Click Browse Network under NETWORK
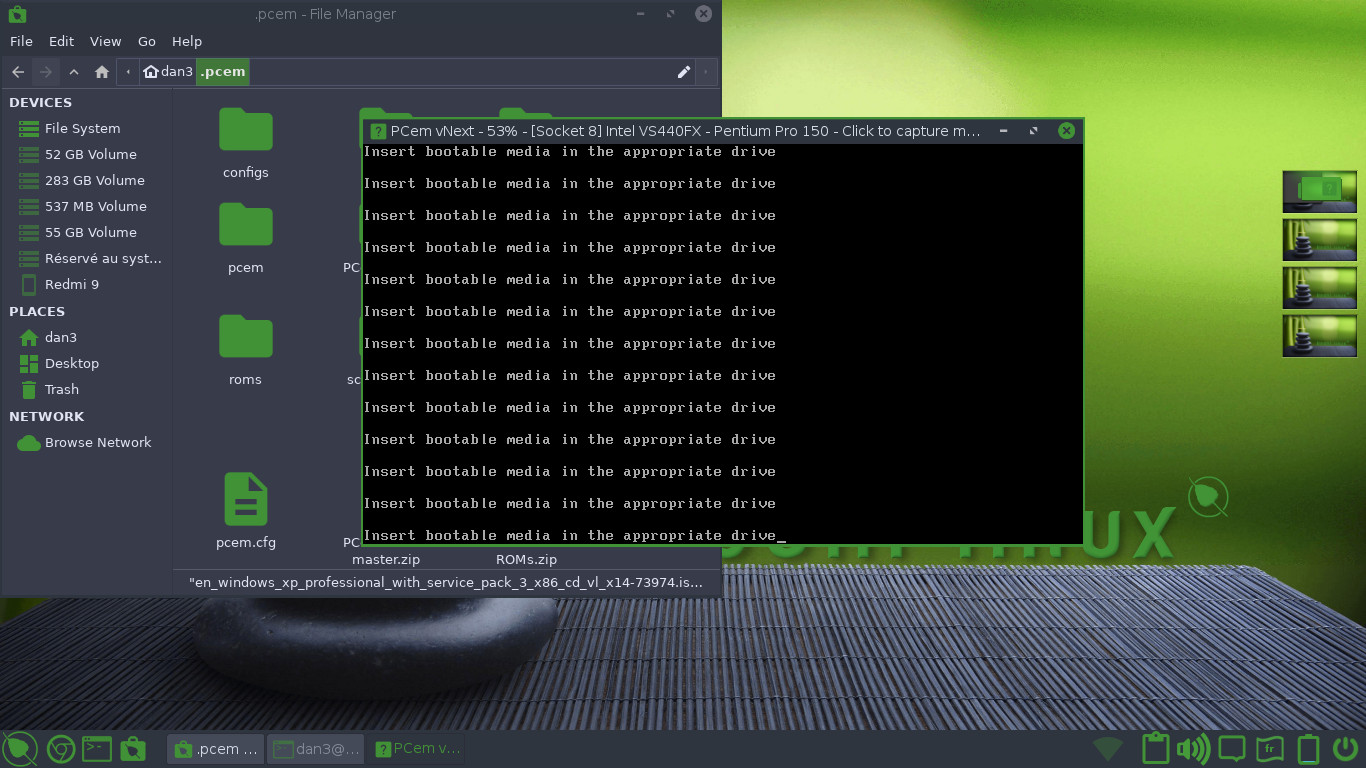Screen dimensions: 1366x768 pos(98,442)
